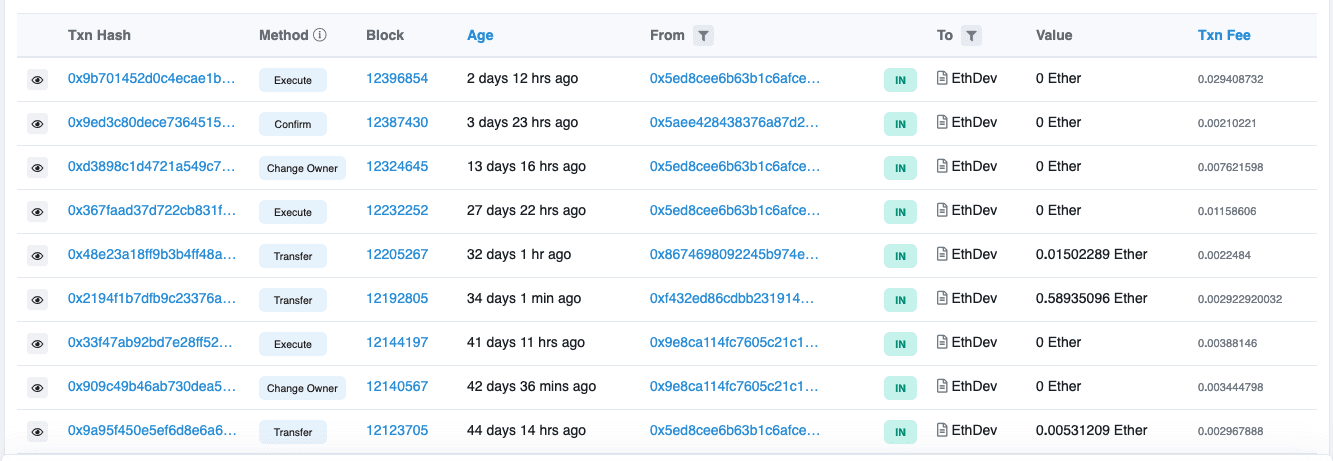Open sender address 0x8674698092245b974e
This screenshot has width=1333, height=461.
[x=735, y=254]
